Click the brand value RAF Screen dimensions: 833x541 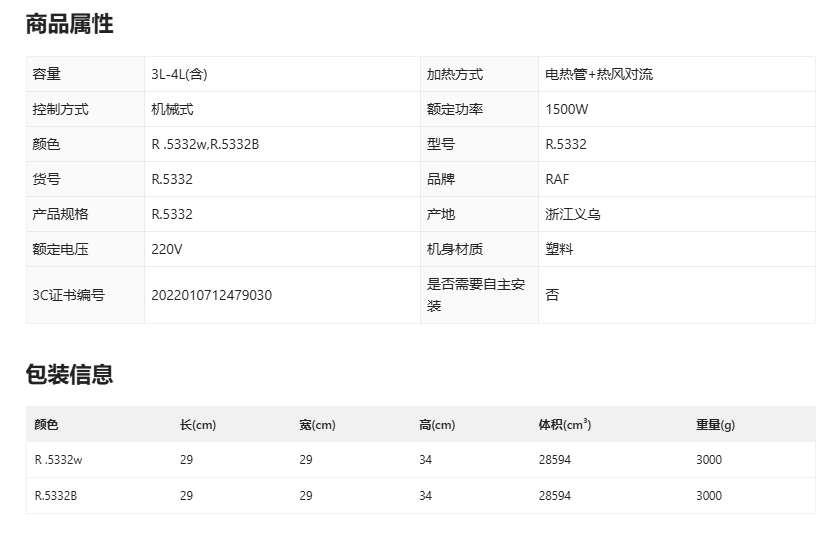557,179
